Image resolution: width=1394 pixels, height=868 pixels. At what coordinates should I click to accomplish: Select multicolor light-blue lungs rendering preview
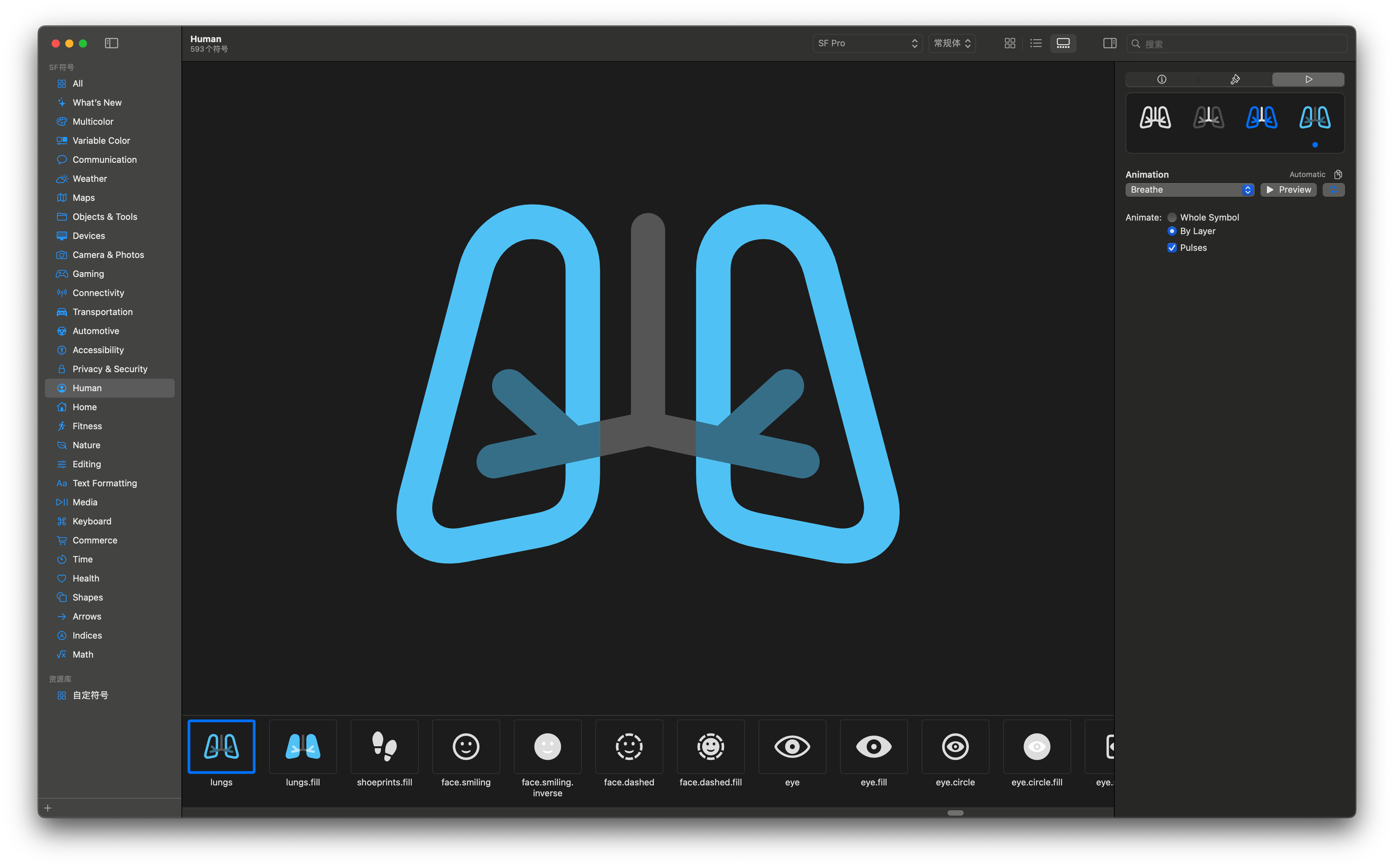point(1314,117)
